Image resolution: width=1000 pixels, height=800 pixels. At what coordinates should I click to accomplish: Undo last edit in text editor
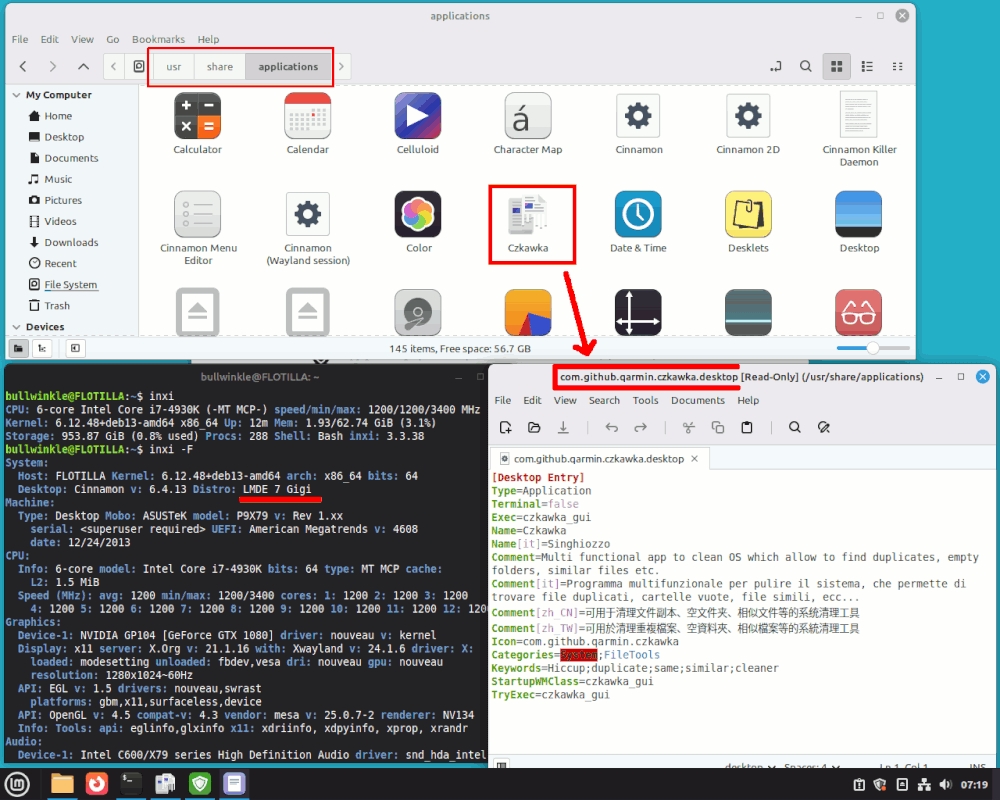tap(612, 427)
